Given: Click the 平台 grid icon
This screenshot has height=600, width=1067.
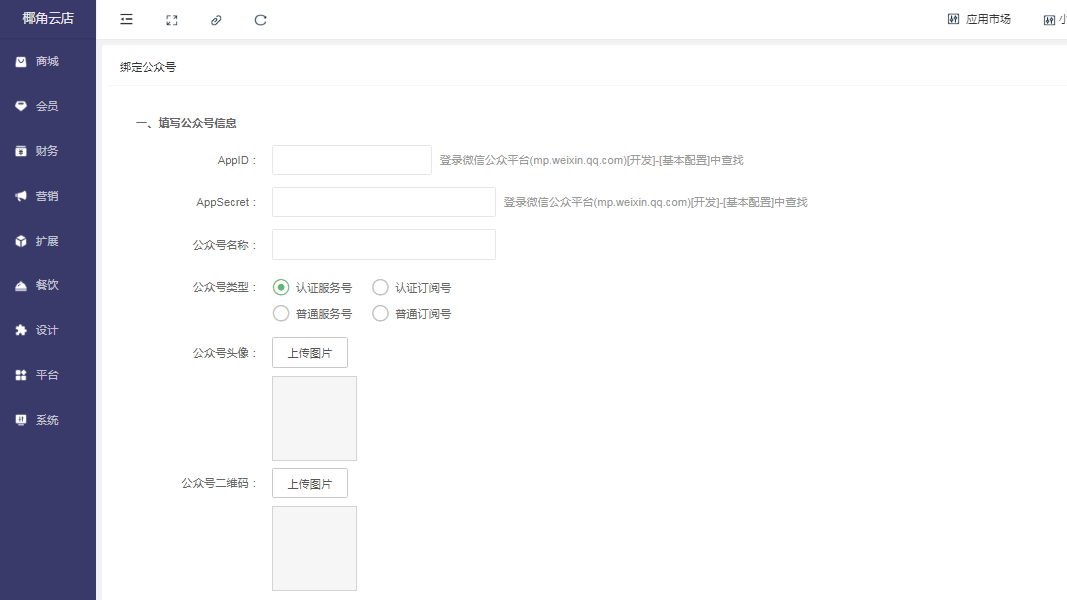Looking at the screenshot, I should (21, 375).
